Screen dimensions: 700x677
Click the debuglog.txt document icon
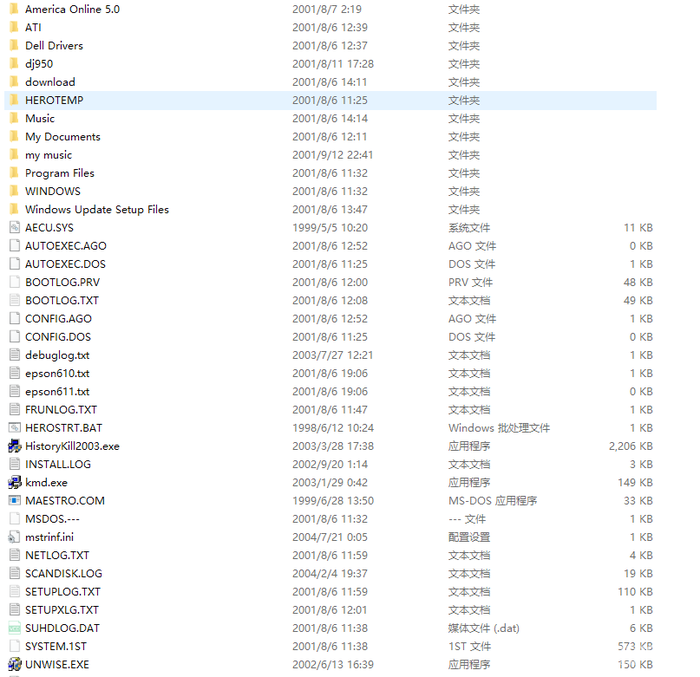(14, 355)
